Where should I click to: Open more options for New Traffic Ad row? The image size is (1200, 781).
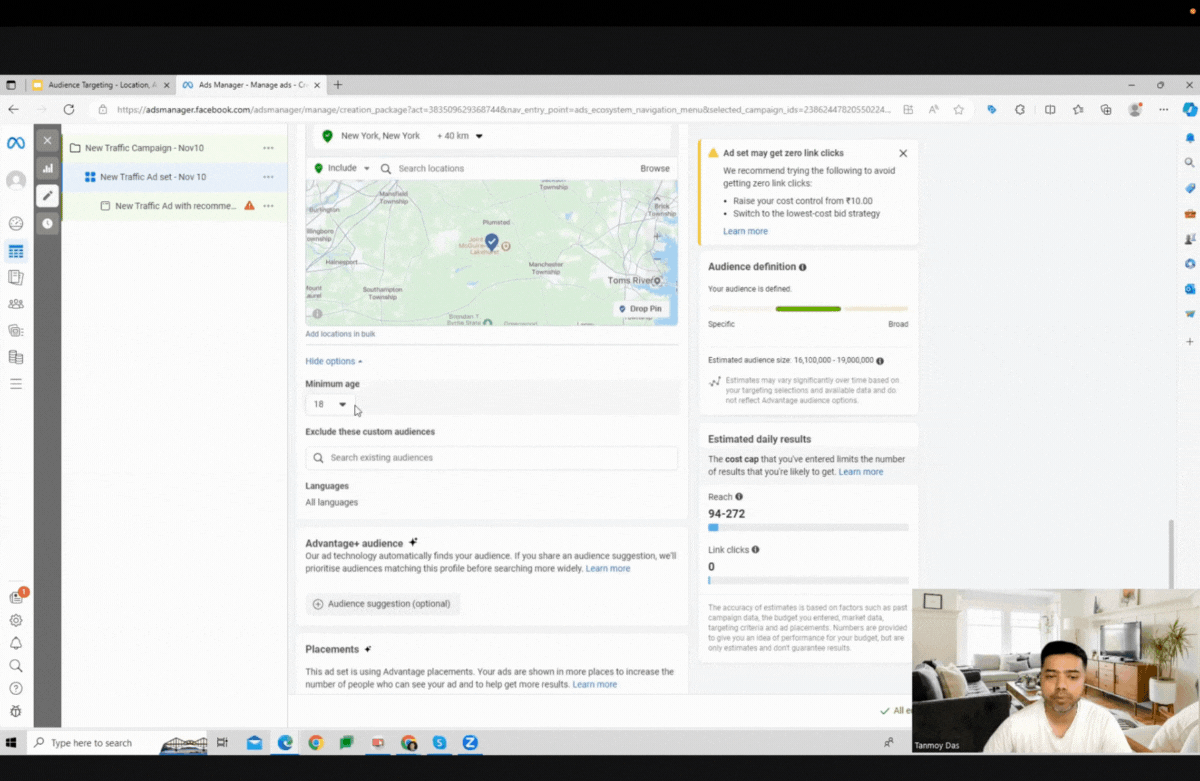[x=268, y=206]
